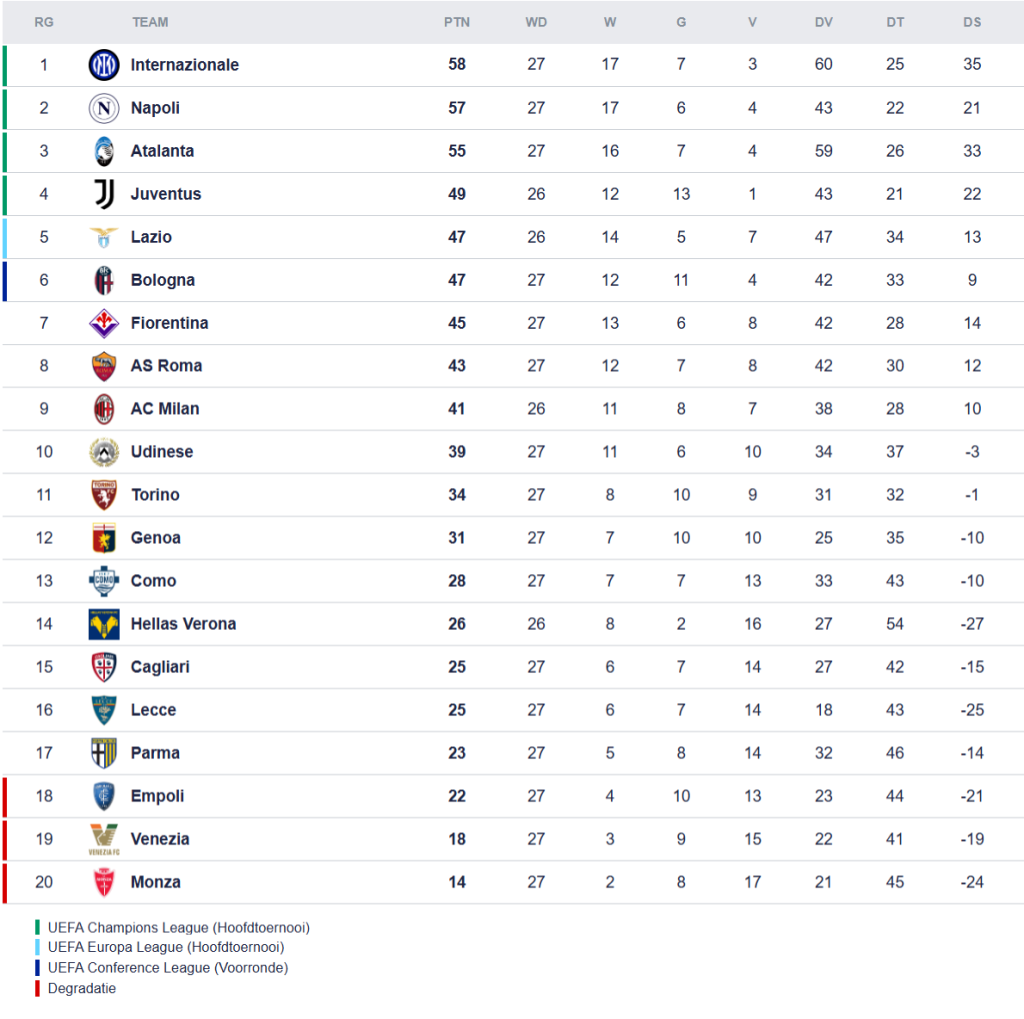Click the Monza team name
The height and width of the screenshot is (1019, 1024).
point(156,882)
